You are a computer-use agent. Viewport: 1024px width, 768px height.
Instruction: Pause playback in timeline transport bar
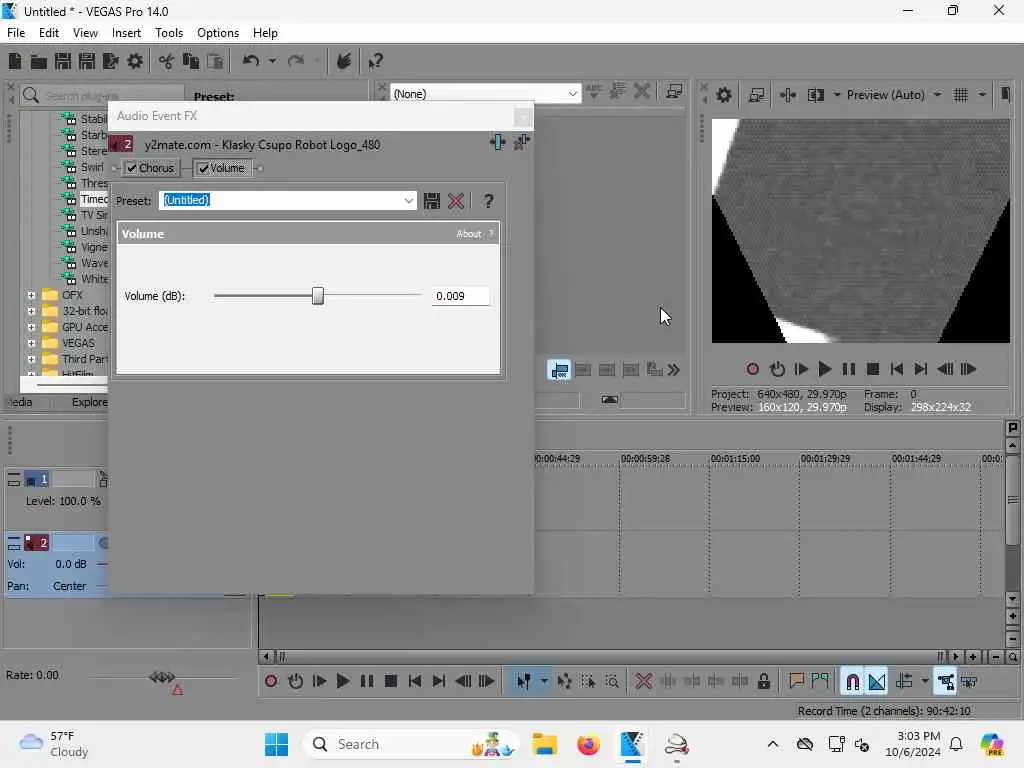coord(367,682)
